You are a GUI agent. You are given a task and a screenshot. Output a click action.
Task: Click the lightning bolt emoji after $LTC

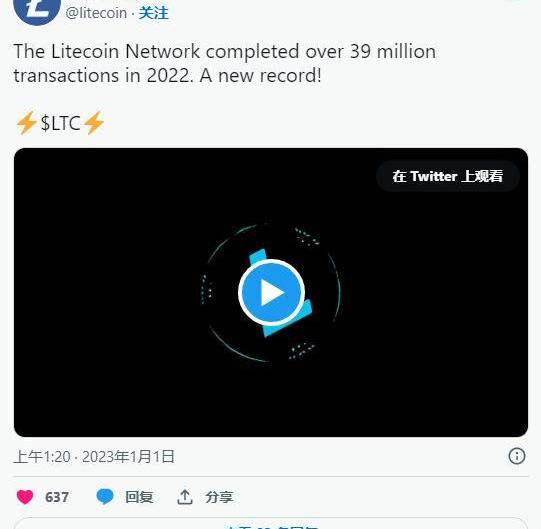(x=94, y=123)
